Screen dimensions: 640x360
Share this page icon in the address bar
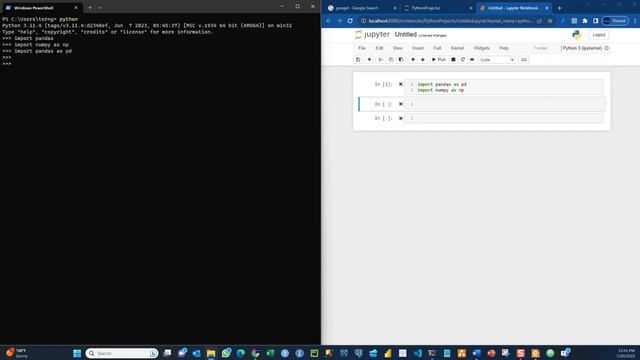coord(540,21)
